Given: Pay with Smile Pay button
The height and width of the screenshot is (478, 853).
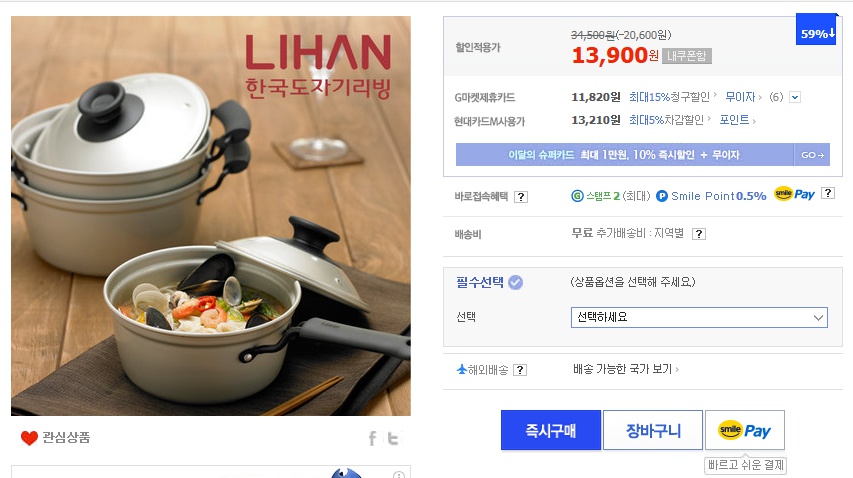Looking at the screenshot, I should coord(744,430).
